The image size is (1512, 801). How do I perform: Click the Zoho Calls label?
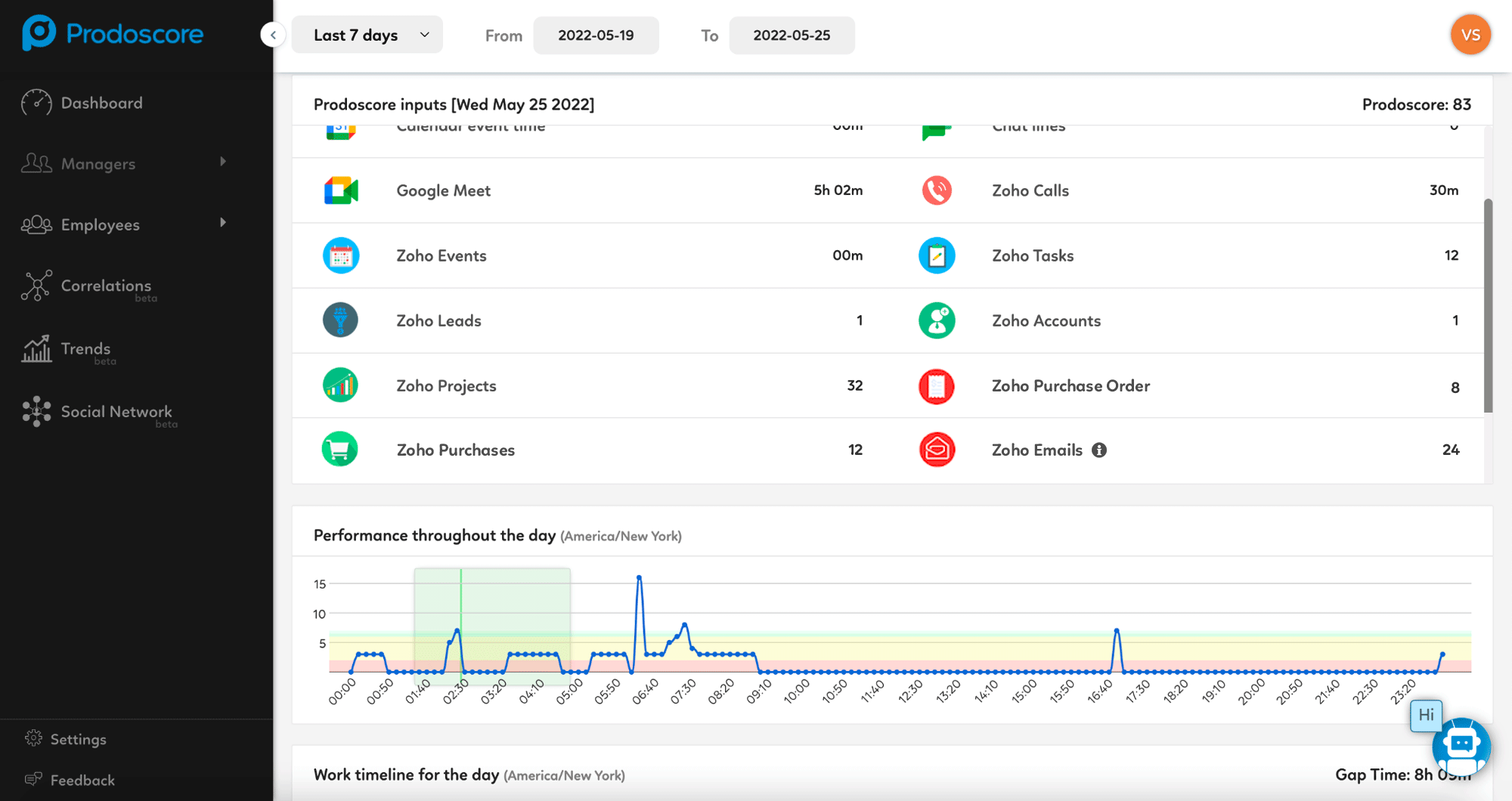tap(1030, 190)
